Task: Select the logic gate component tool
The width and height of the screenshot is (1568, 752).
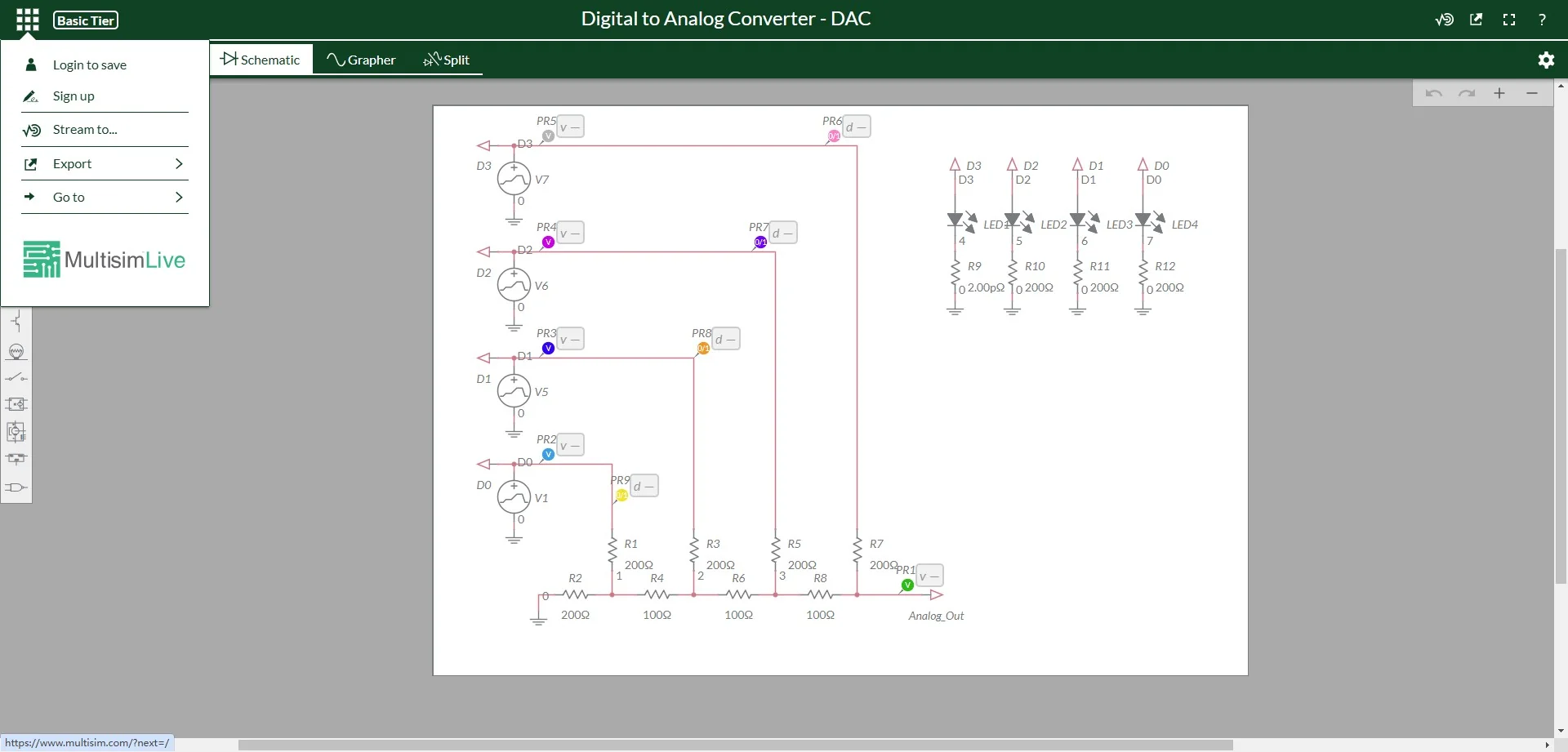Action: [16, 487]
